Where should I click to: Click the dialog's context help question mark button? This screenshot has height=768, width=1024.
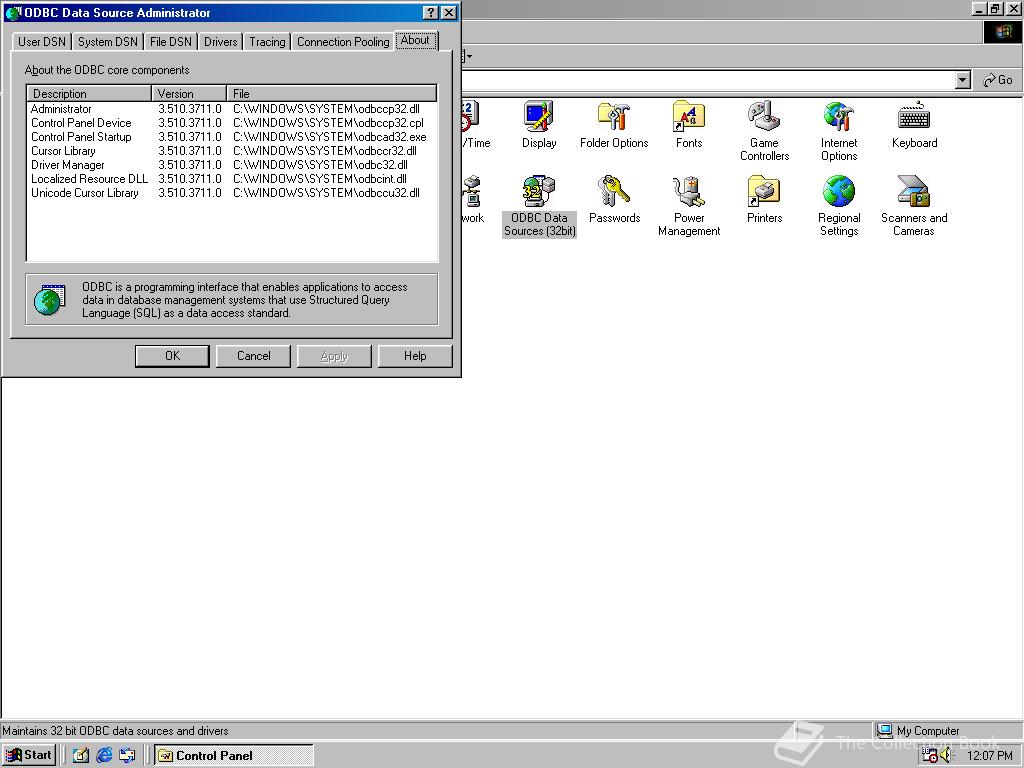click(430, 12)
